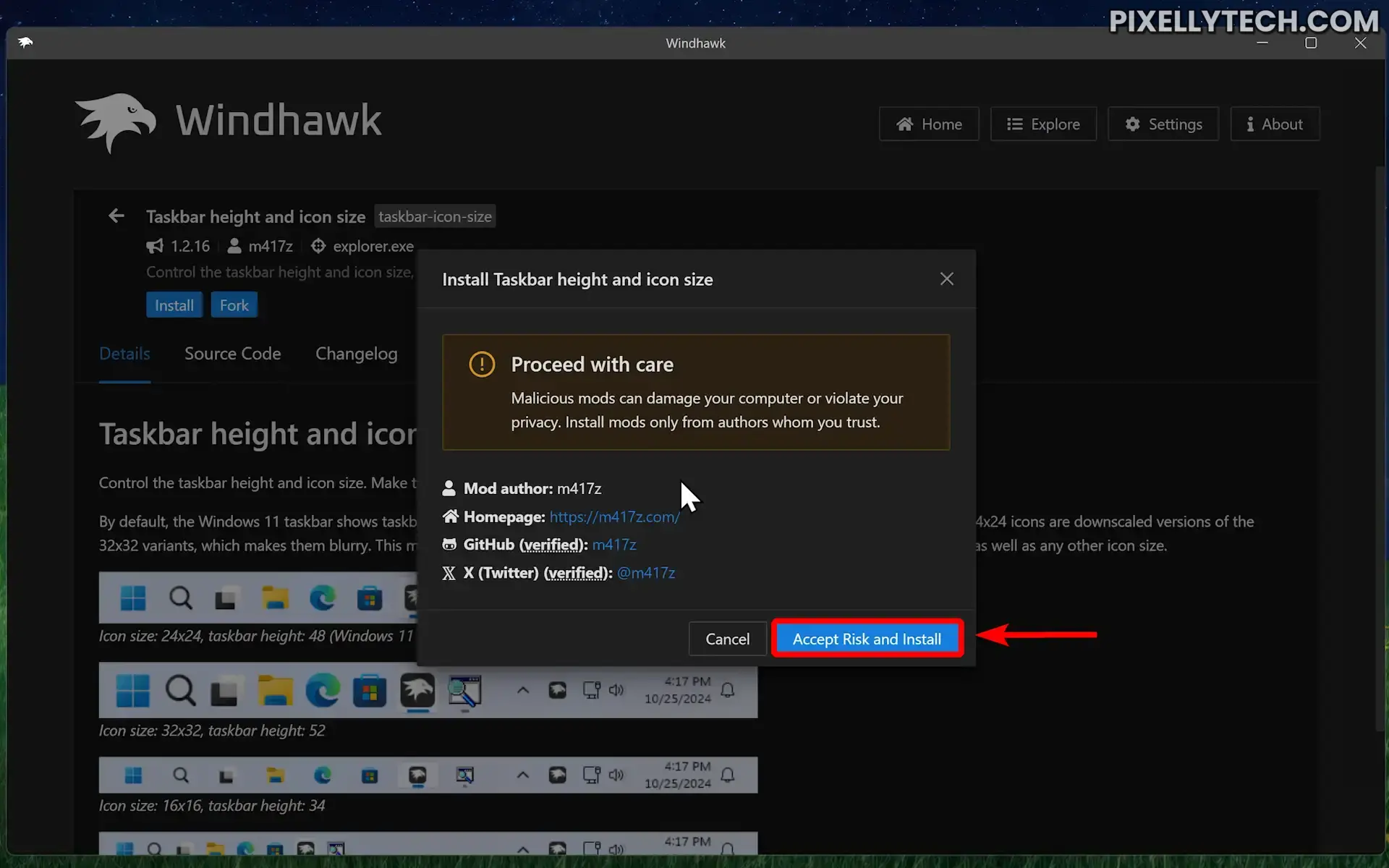The width and height of the screenshot is (1389, 868).
Task: Click the 24x24 taskbar preview image
Action: point(258,597)
